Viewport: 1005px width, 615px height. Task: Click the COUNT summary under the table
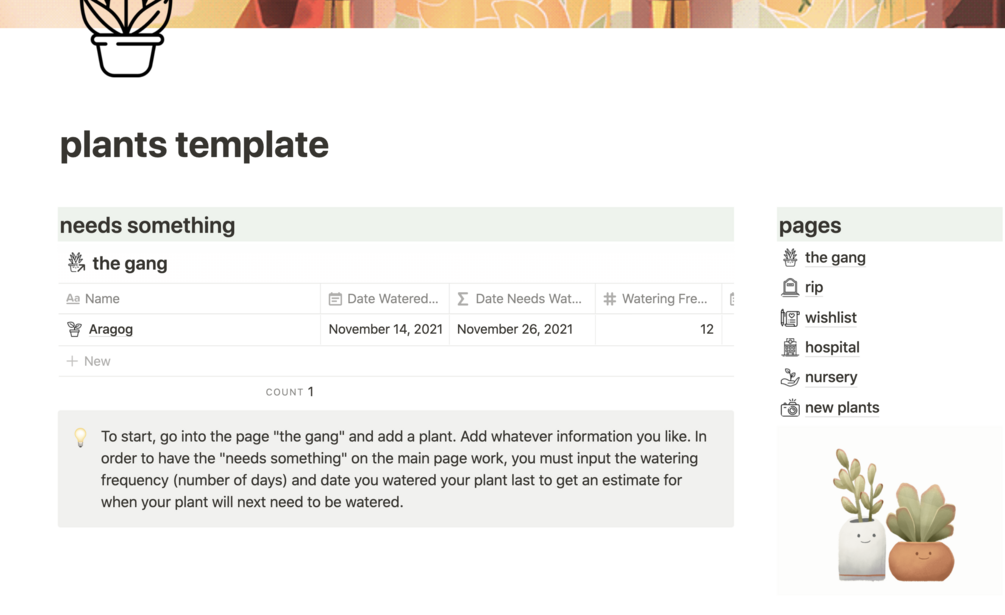[290, 392]
